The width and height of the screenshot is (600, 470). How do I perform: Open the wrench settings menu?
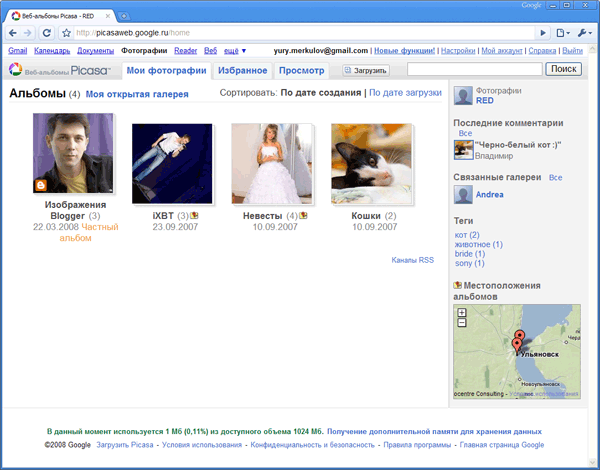coord(585,33)
